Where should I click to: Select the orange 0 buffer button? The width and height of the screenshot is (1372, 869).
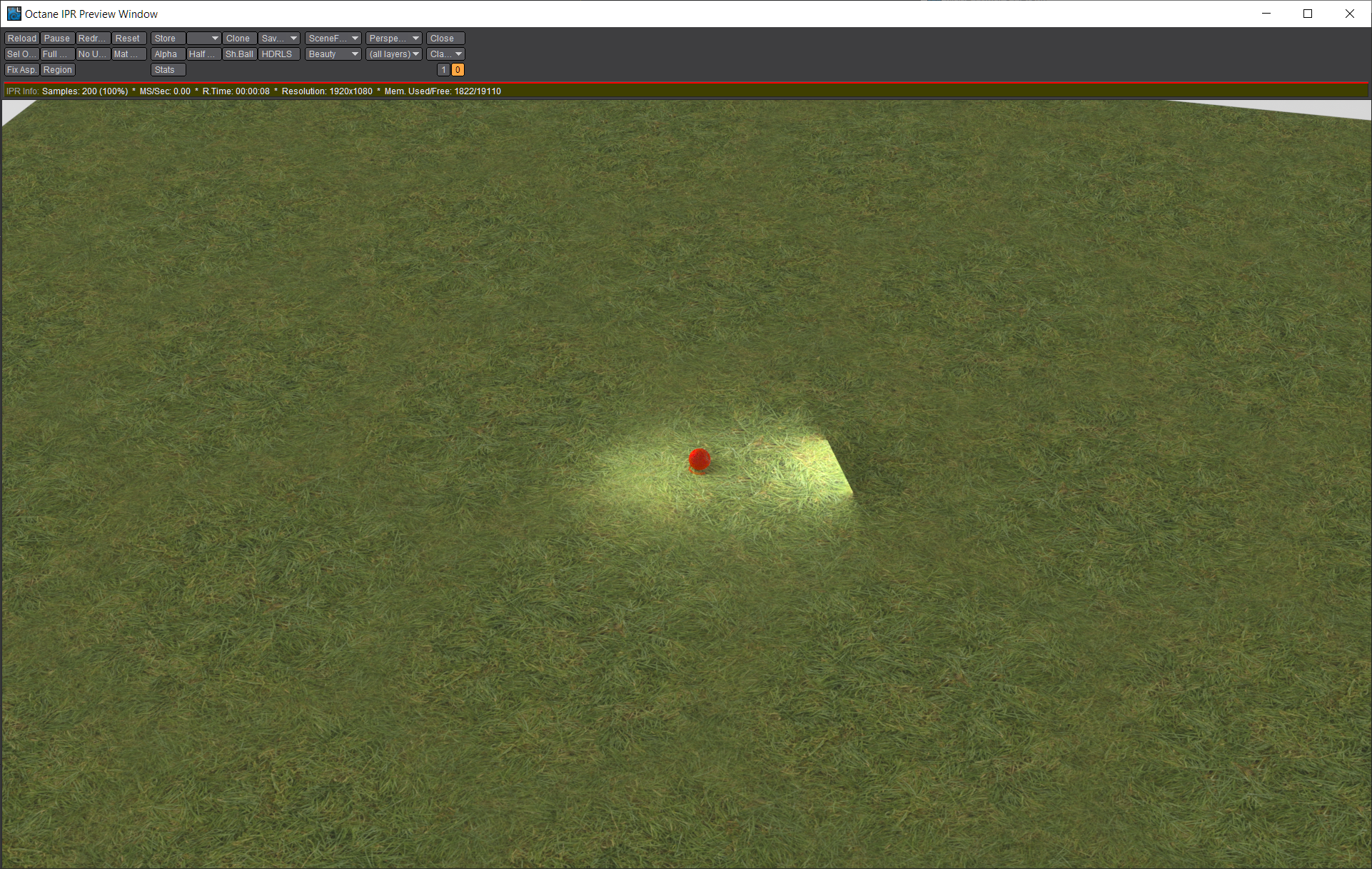click(x=458, y=70)
